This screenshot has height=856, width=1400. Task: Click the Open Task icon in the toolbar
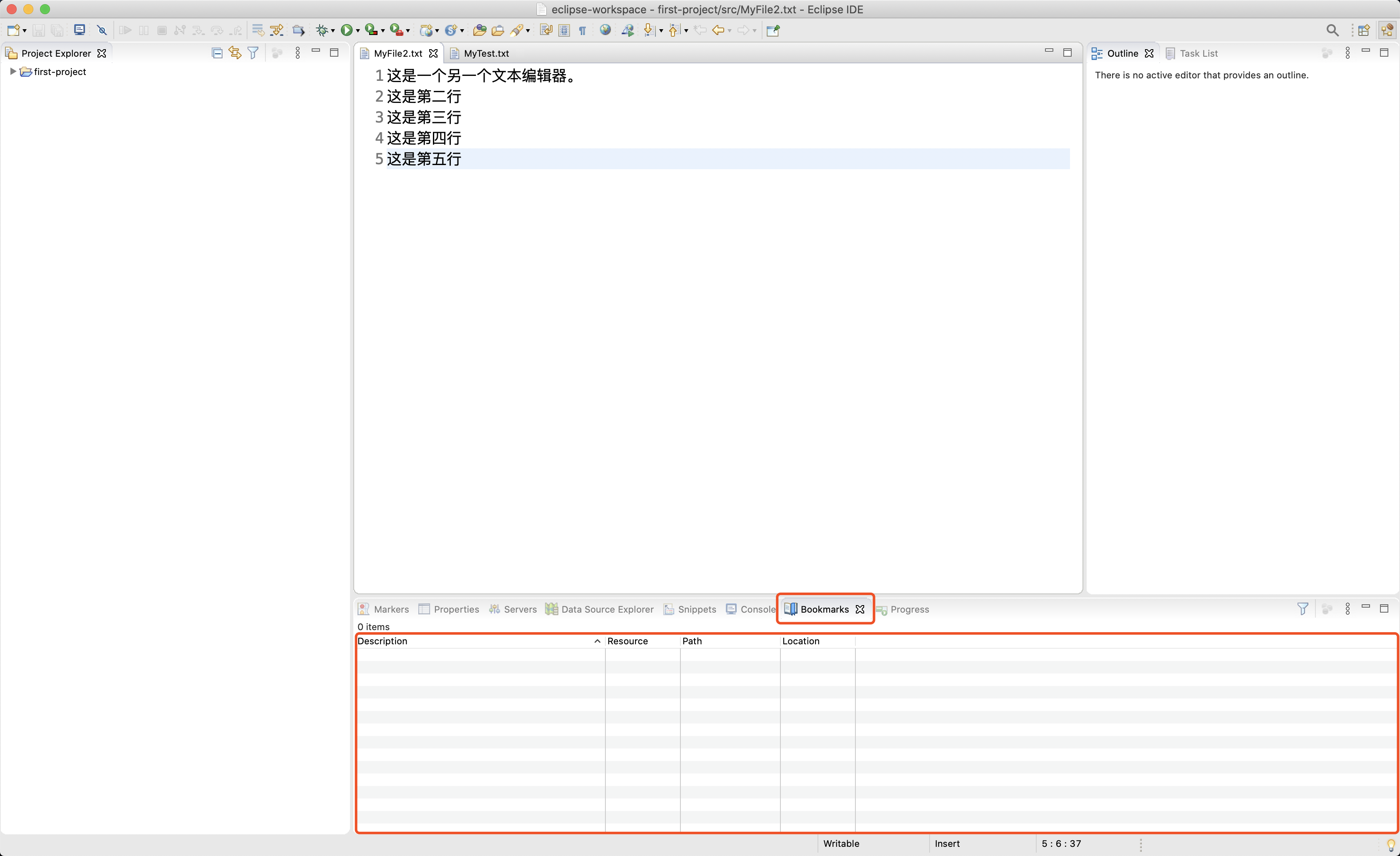(498, 30)
